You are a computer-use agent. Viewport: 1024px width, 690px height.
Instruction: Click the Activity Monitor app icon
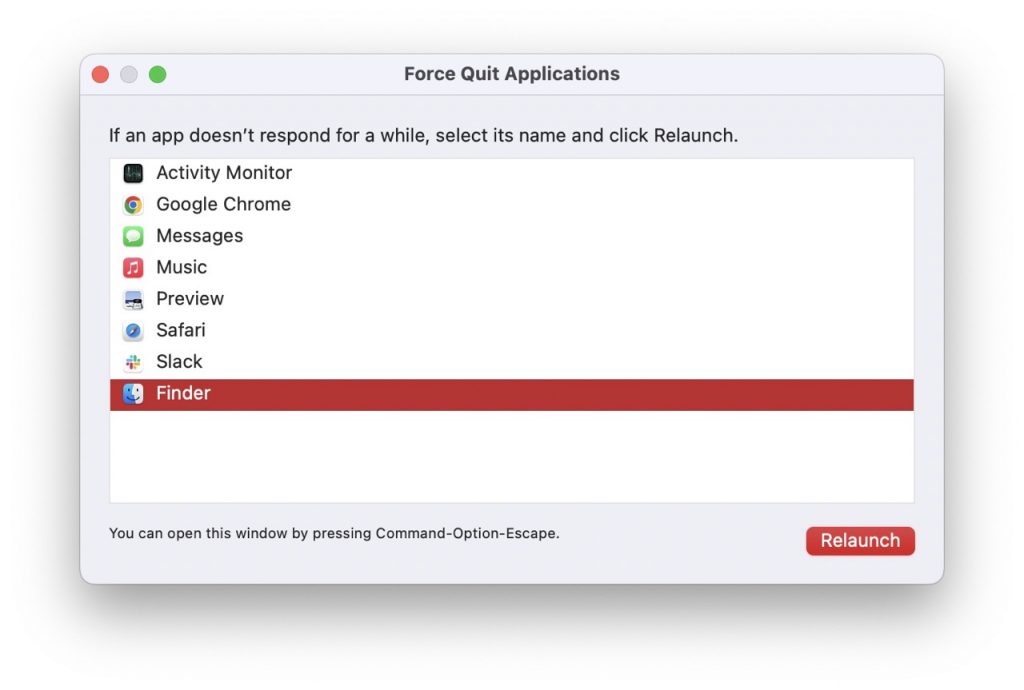pos(133,172)
